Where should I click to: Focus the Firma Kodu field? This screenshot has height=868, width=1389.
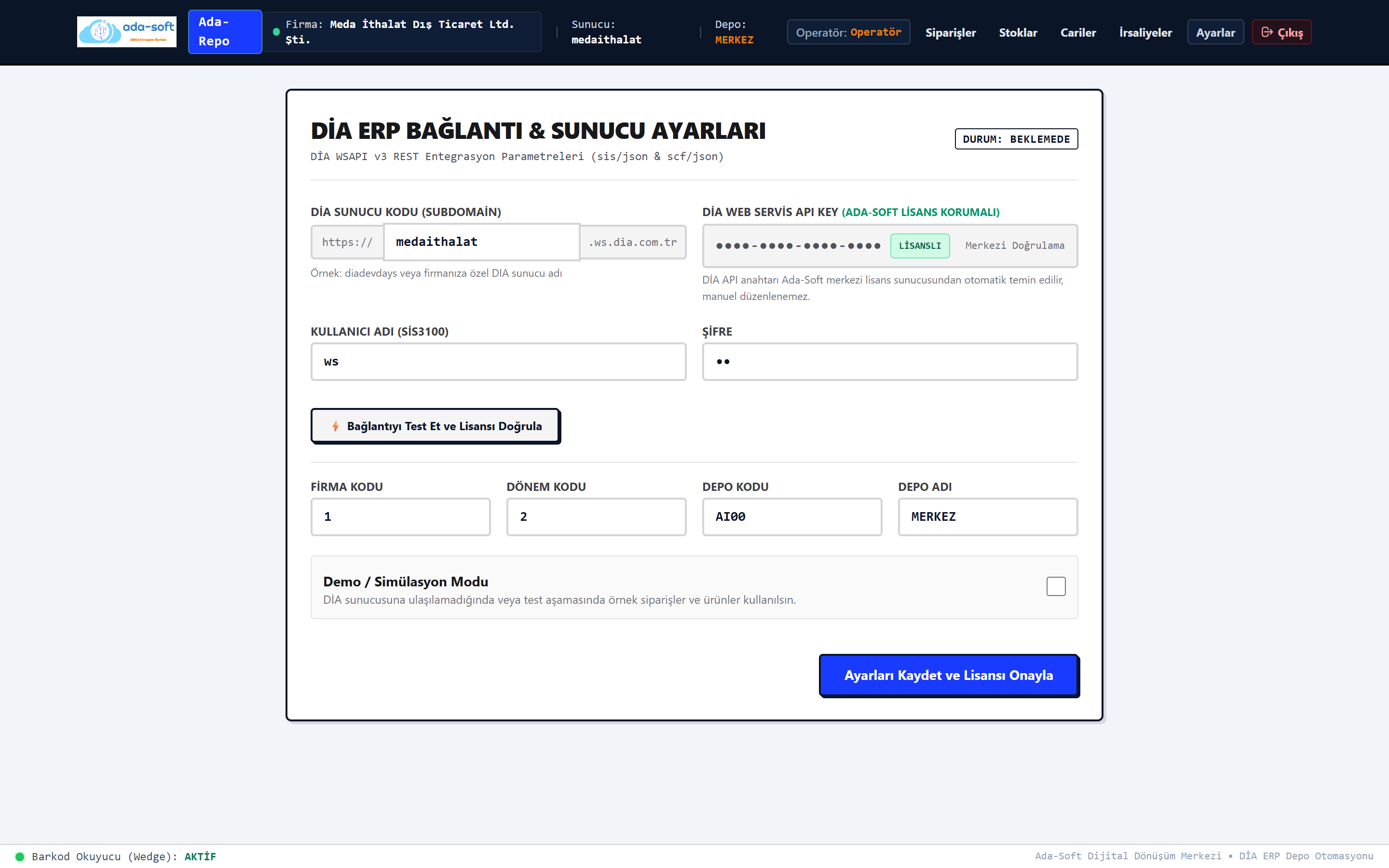401,516
